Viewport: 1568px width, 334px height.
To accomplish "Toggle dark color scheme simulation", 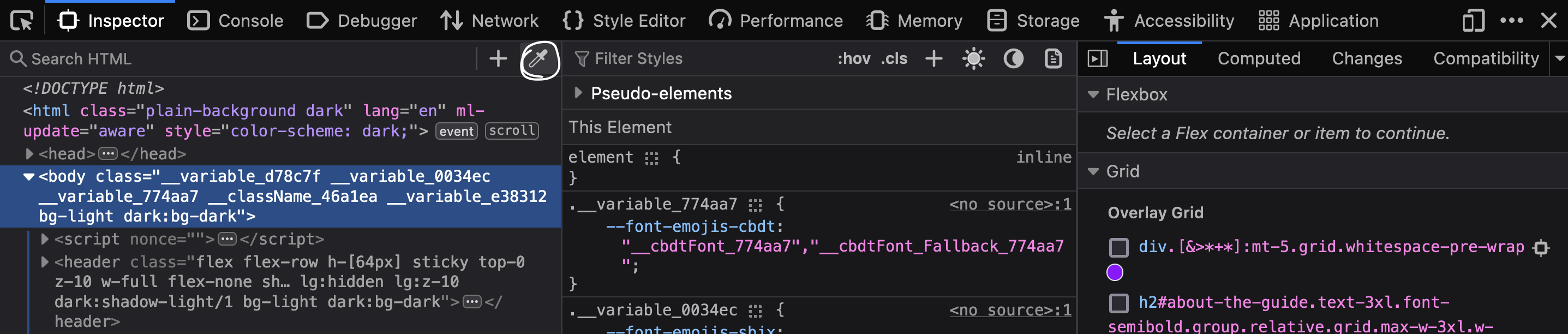I will point(1013,59).
